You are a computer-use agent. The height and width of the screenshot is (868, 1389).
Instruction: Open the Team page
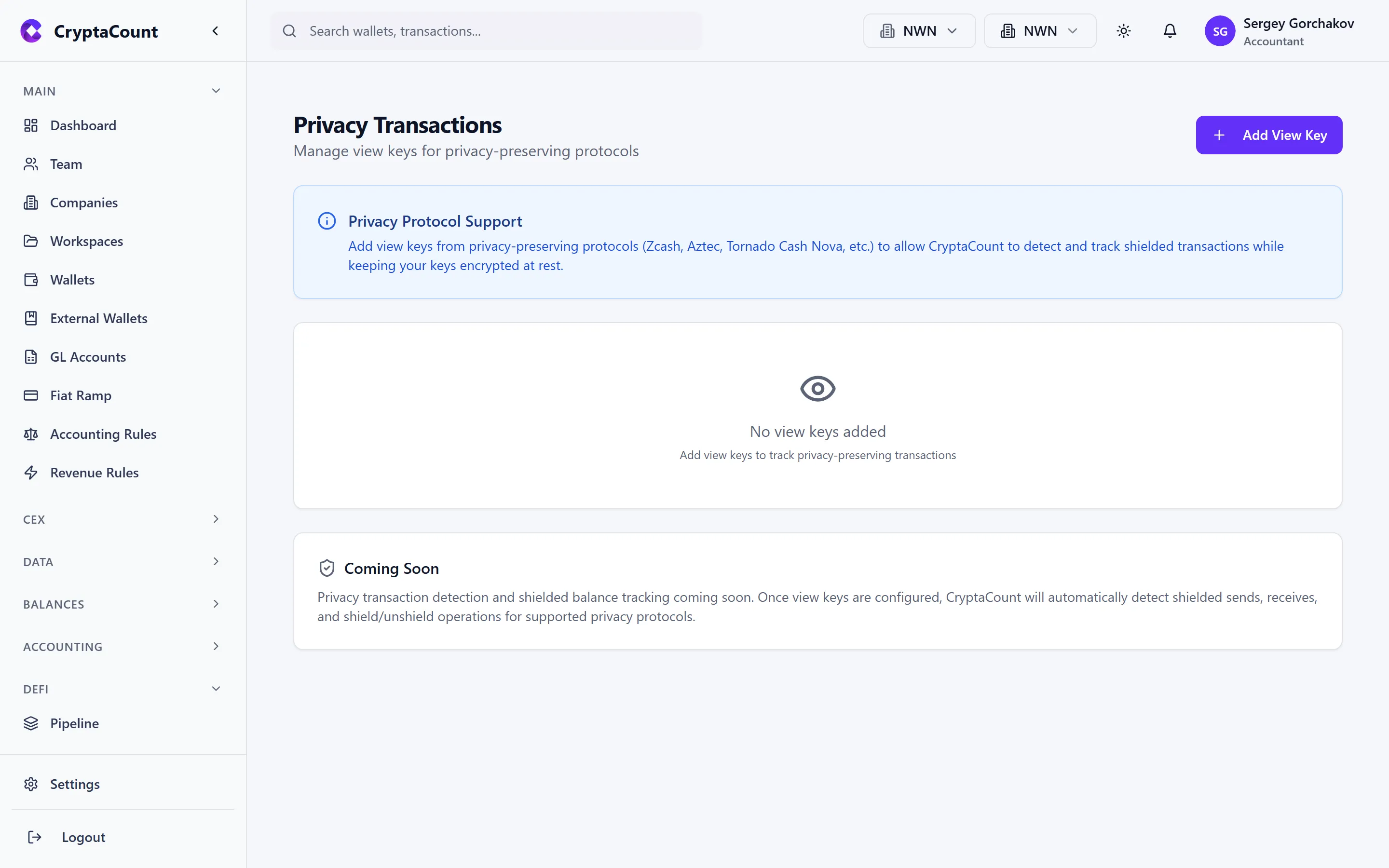pos(66,163)
